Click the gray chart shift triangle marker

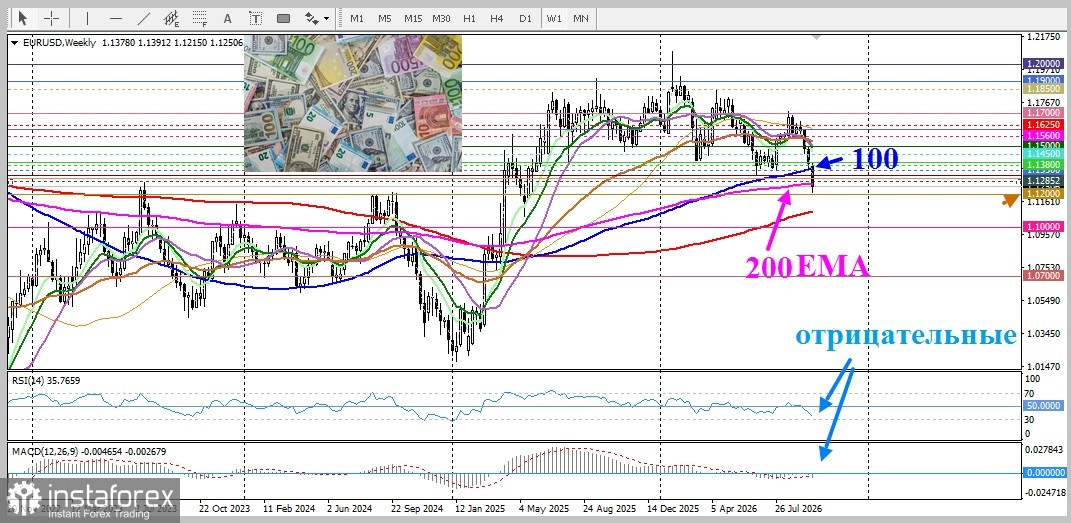[816, 37]
